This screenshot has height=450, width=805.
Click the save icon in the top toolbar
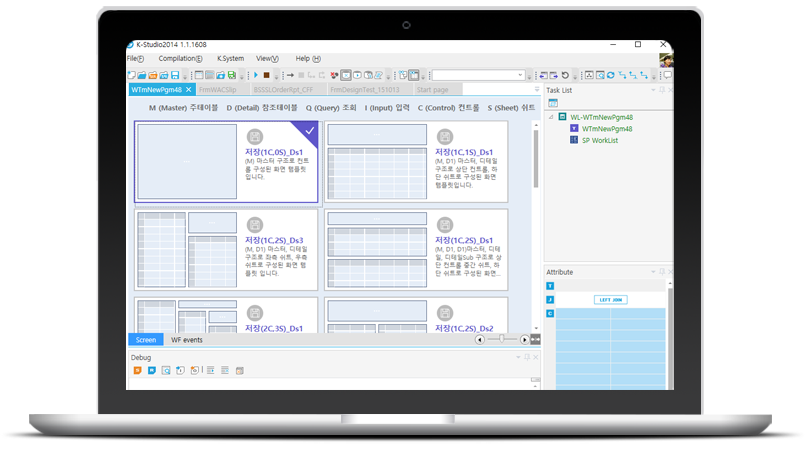[x=175, y=75]
